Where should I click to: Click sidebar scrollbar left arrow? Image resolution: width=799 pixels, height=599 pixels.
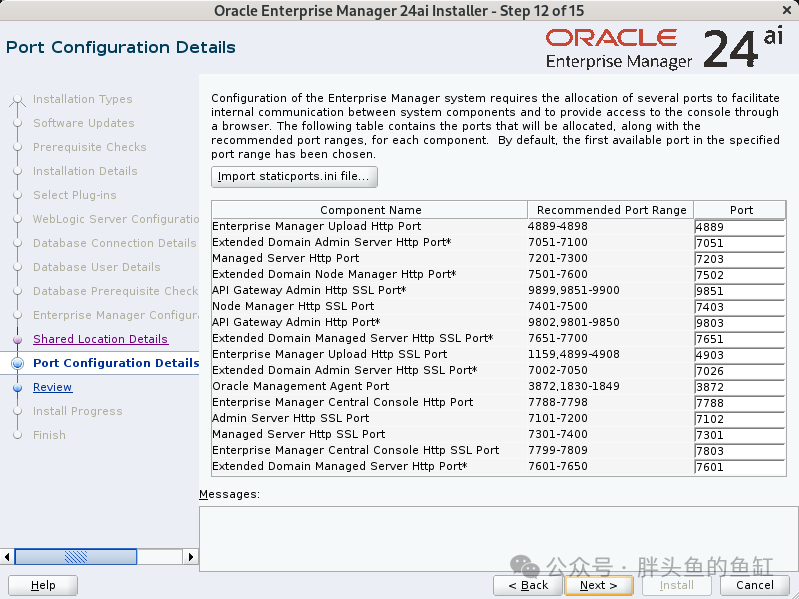coord(7,556)
